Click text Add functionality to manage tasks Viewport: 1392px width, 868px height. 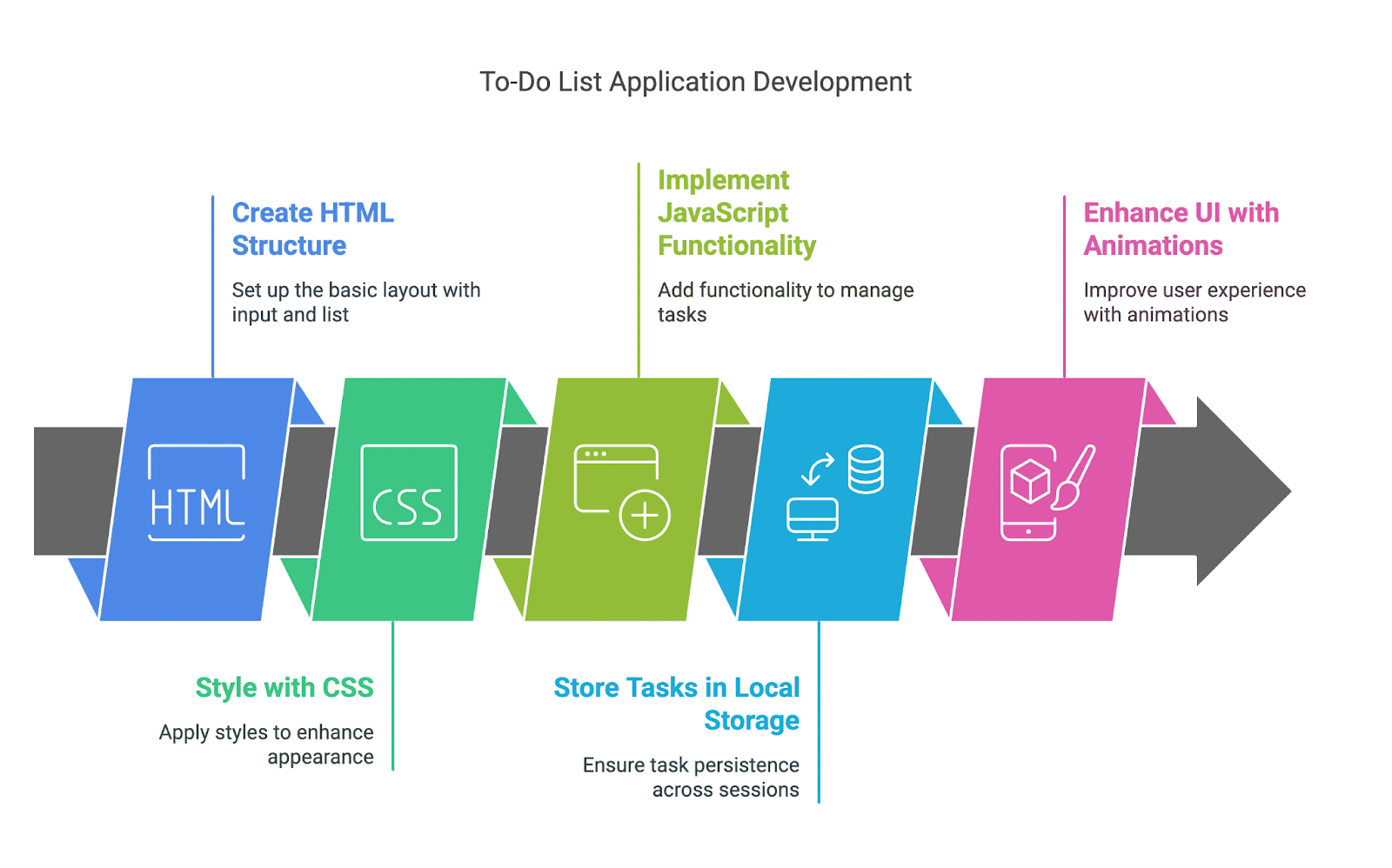click(x=786, y=302)
